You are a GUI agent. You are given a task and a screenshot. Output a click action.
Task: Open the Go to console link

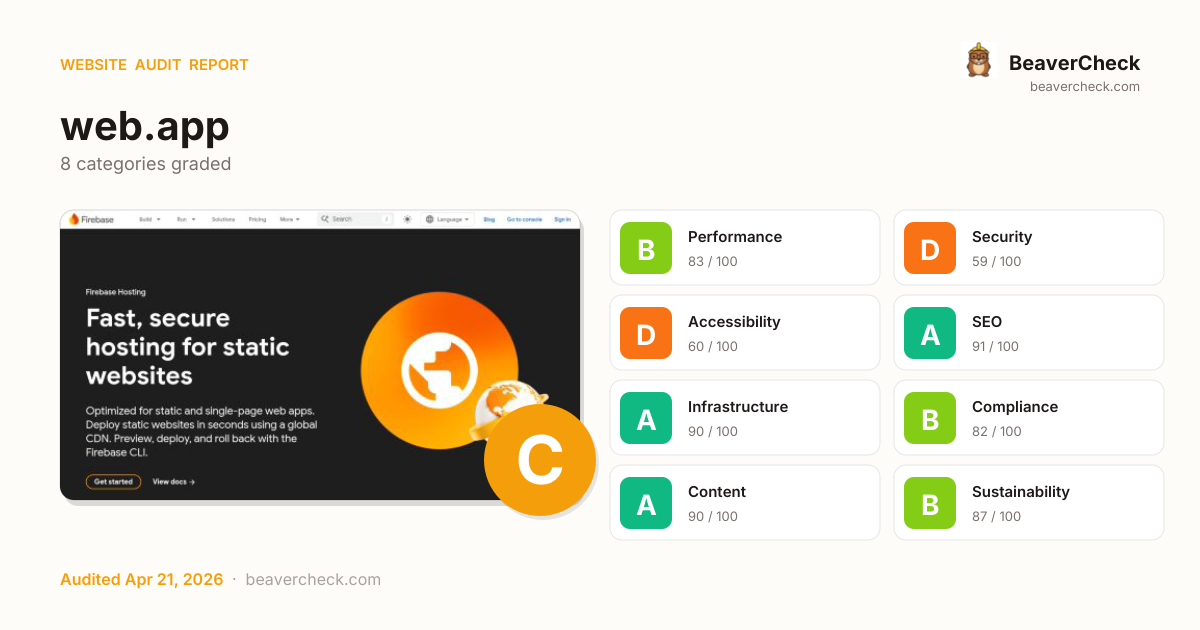[x=524, y=219]
